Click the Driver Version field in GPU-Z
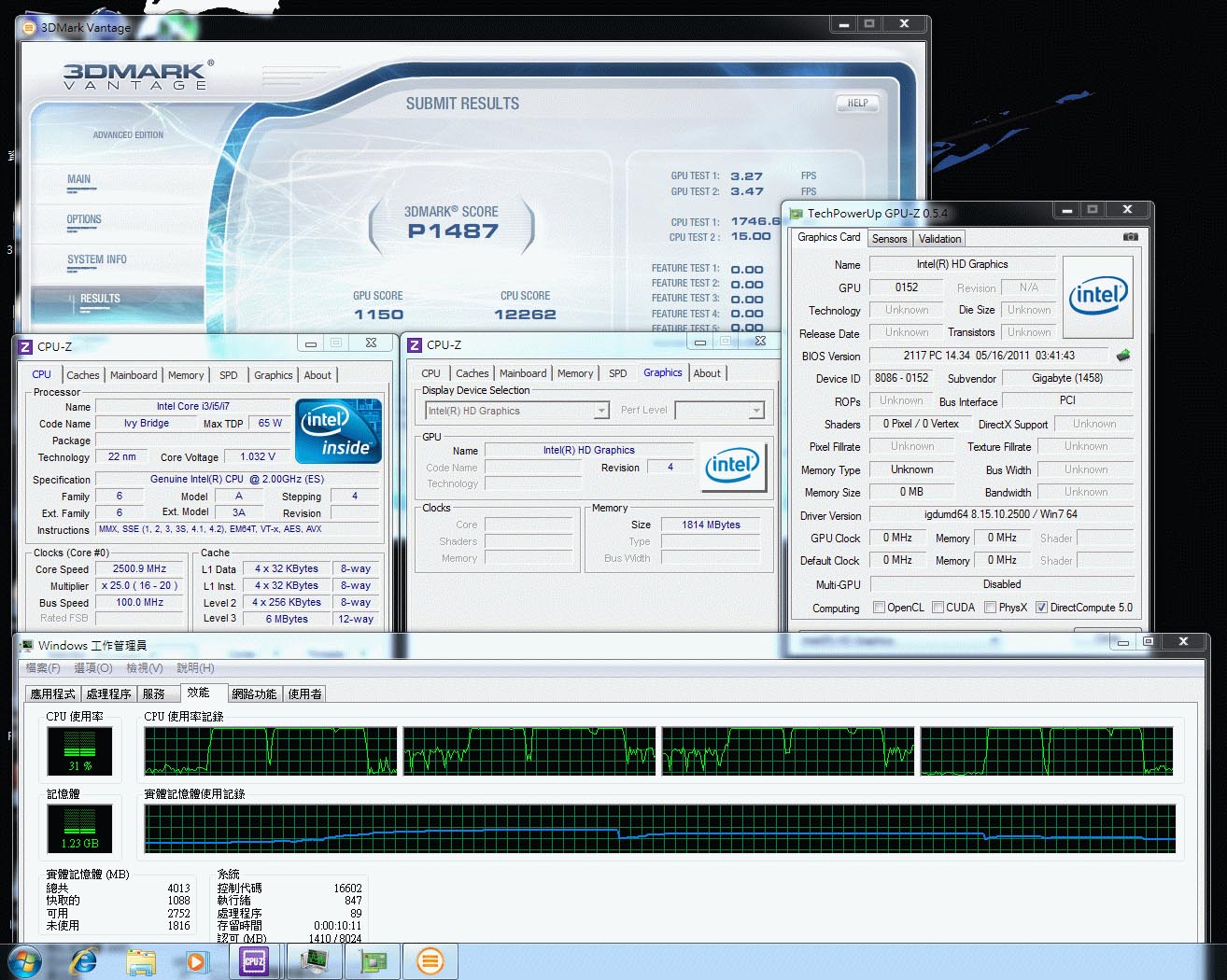 (1001, 514)
